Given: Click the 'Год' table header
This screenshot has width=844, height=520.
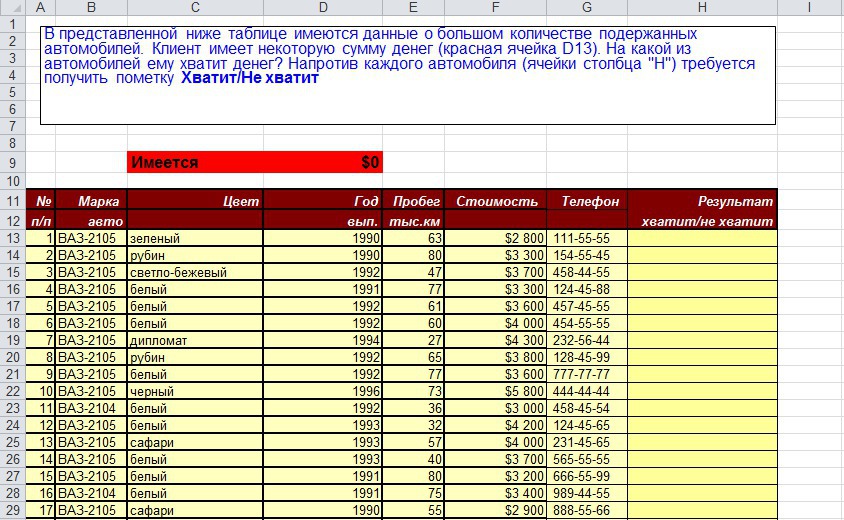Looking at the screenshot, I should 323,201.
